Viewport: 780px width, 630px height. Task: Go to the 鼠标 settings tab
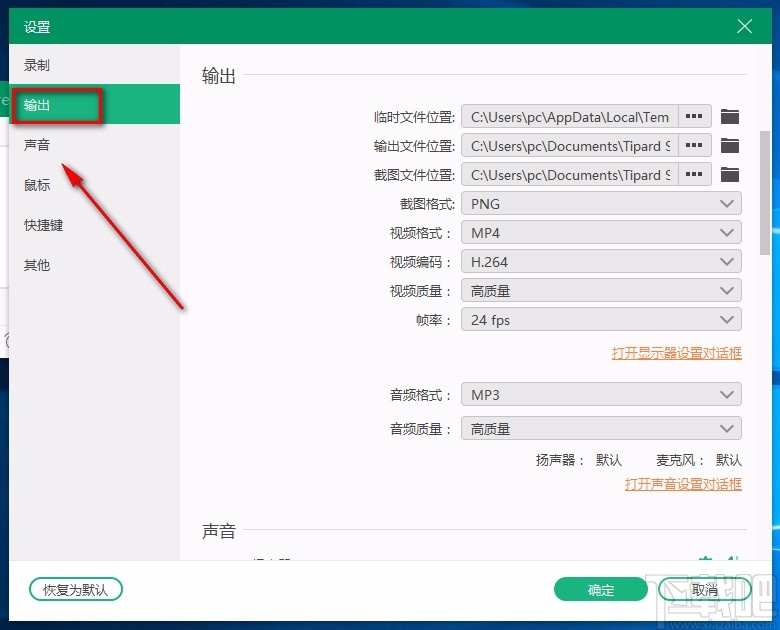(95, 185)
